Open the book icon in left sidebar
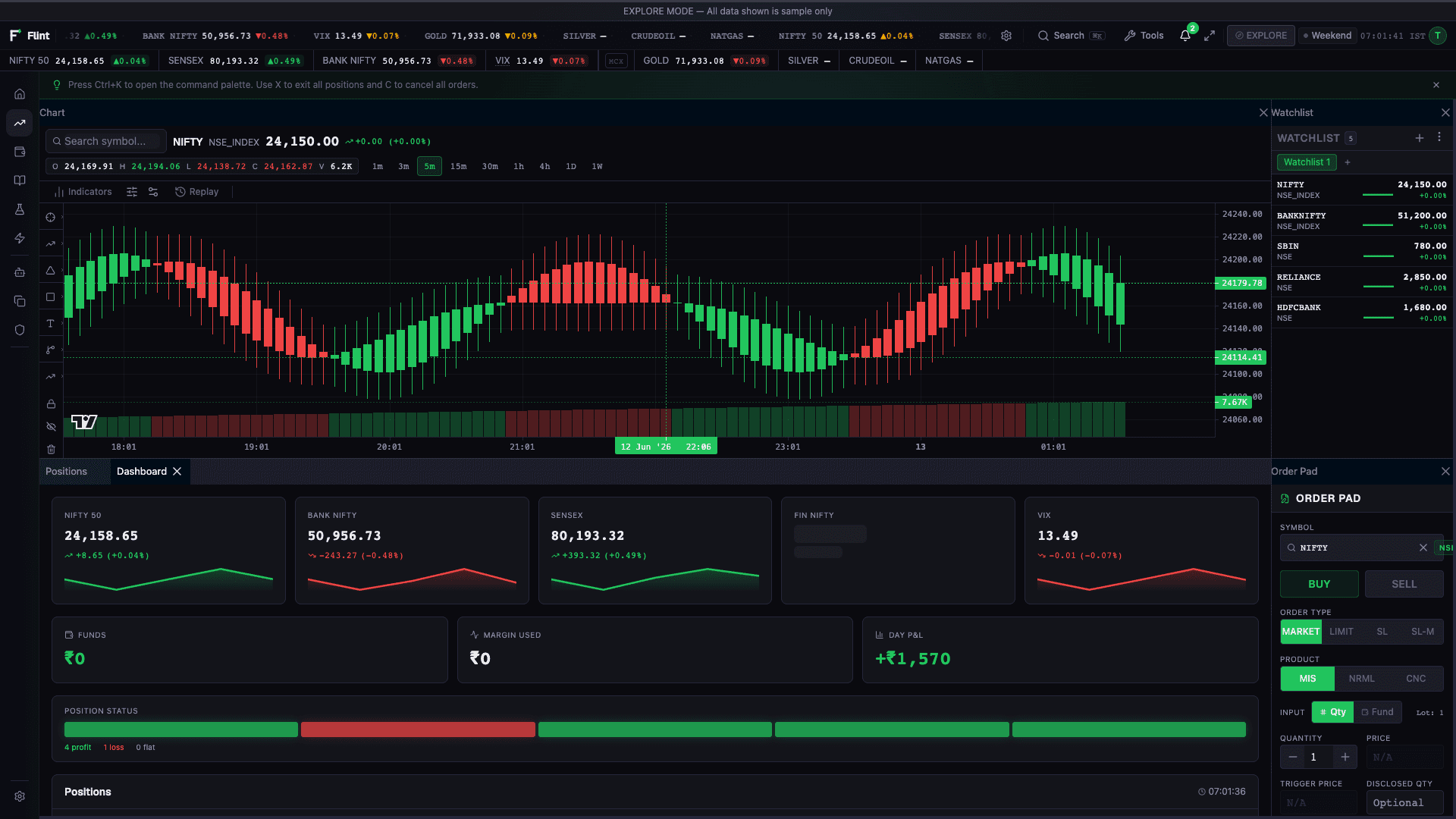 (20, 180)
